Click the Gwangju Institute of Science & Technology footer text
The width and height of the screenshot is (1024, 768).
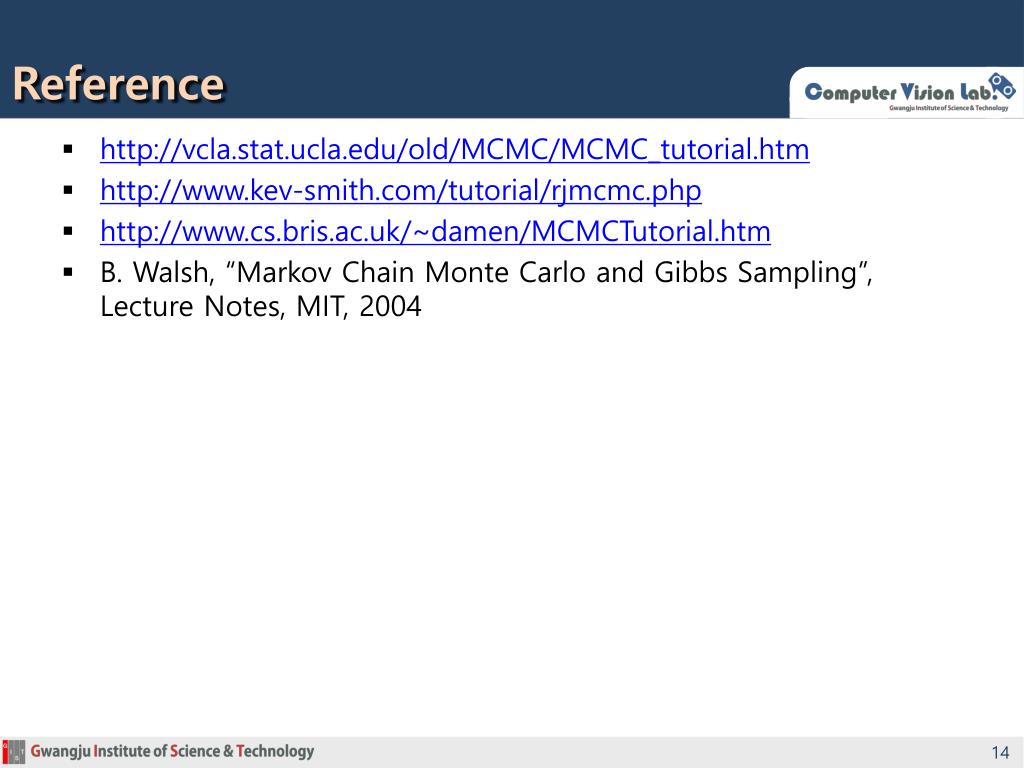pyautogui.click(x=172, y=752)
